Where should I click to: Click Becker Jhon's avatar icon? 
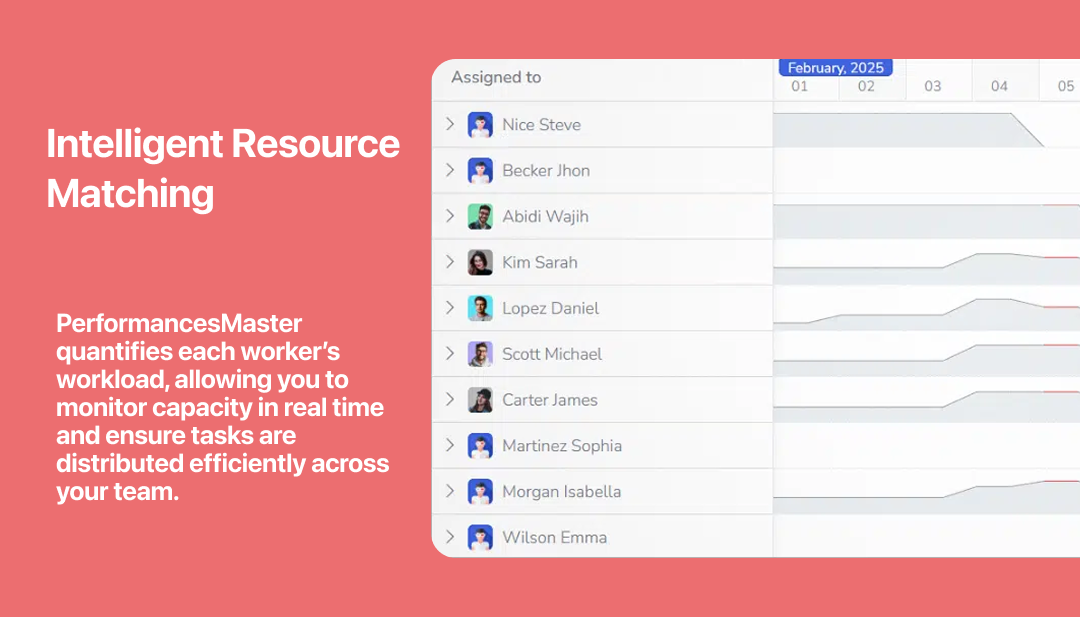pyautogui.click(x=480, y=171)
